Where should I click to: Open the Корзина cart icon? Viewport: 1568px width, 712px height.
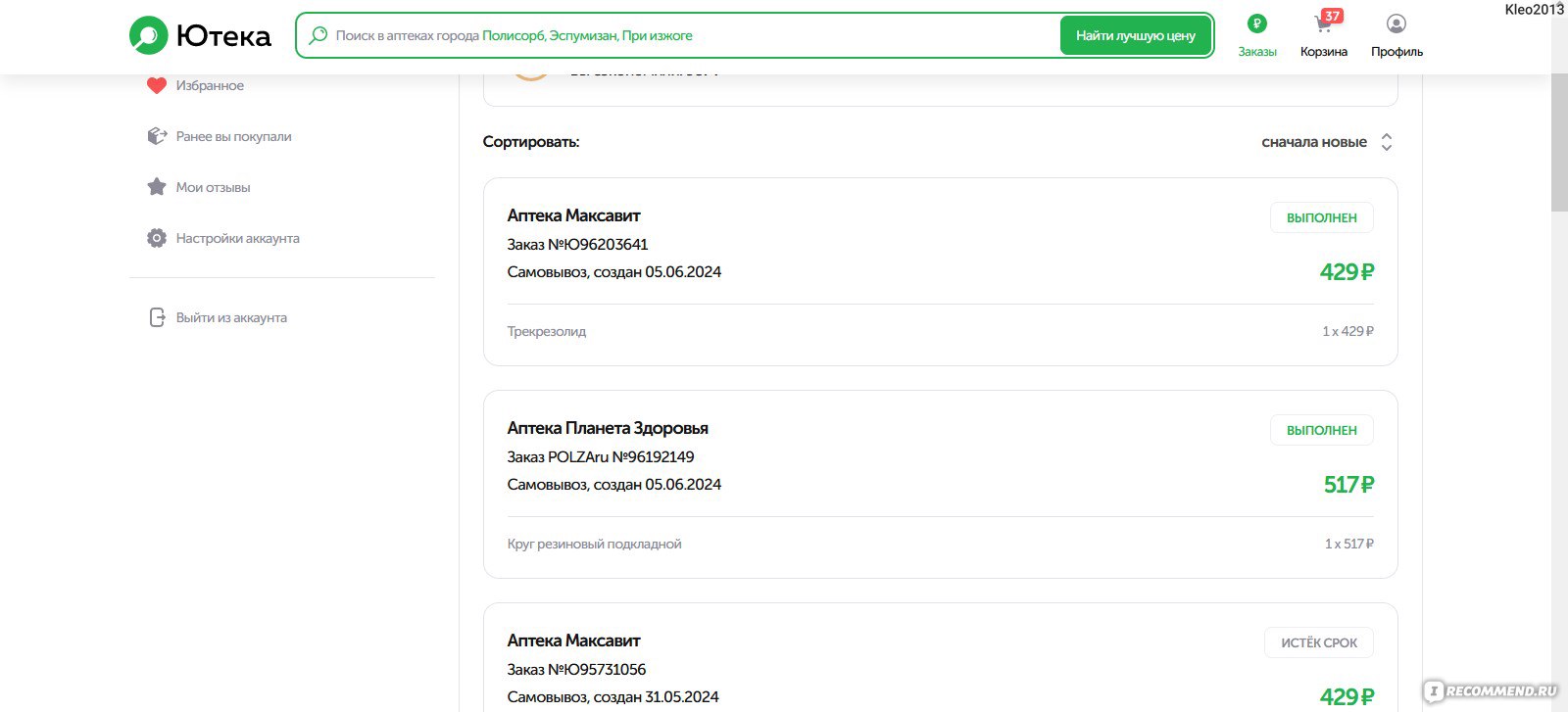1323,24
